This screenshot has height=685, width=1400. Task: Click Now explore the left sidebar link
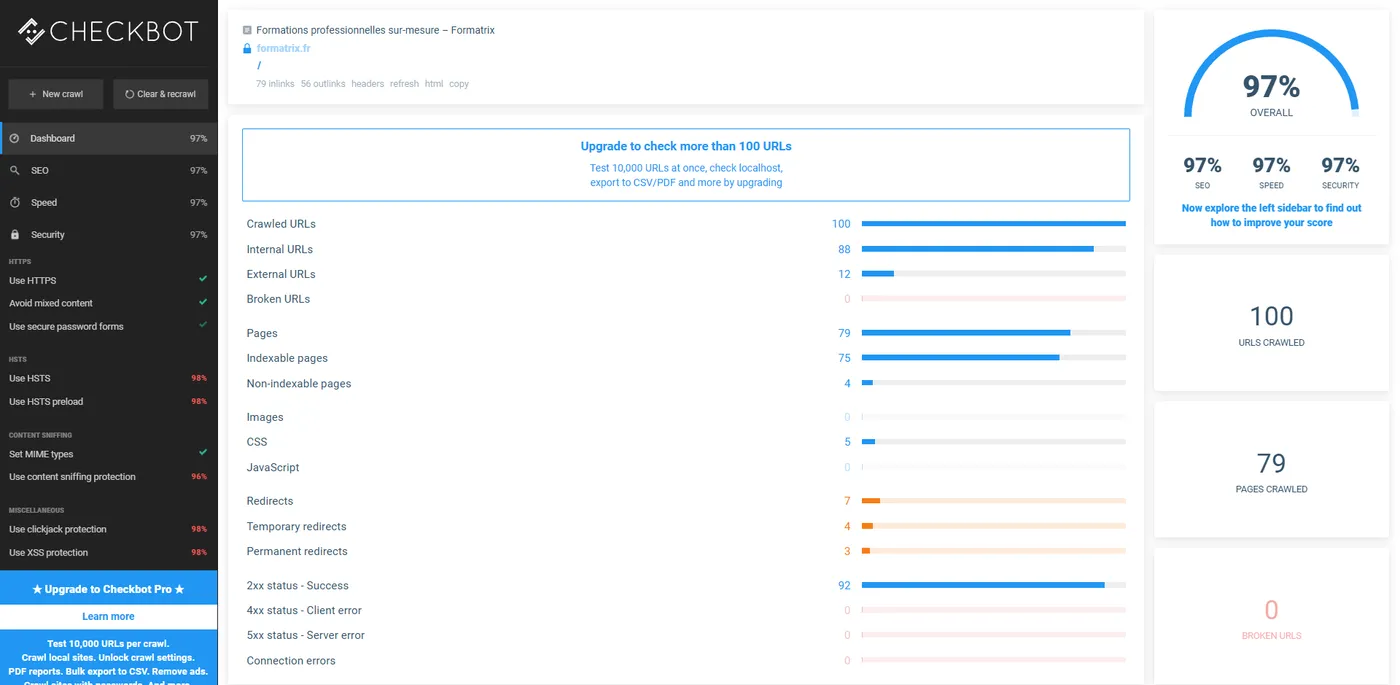pos(1271,215)
